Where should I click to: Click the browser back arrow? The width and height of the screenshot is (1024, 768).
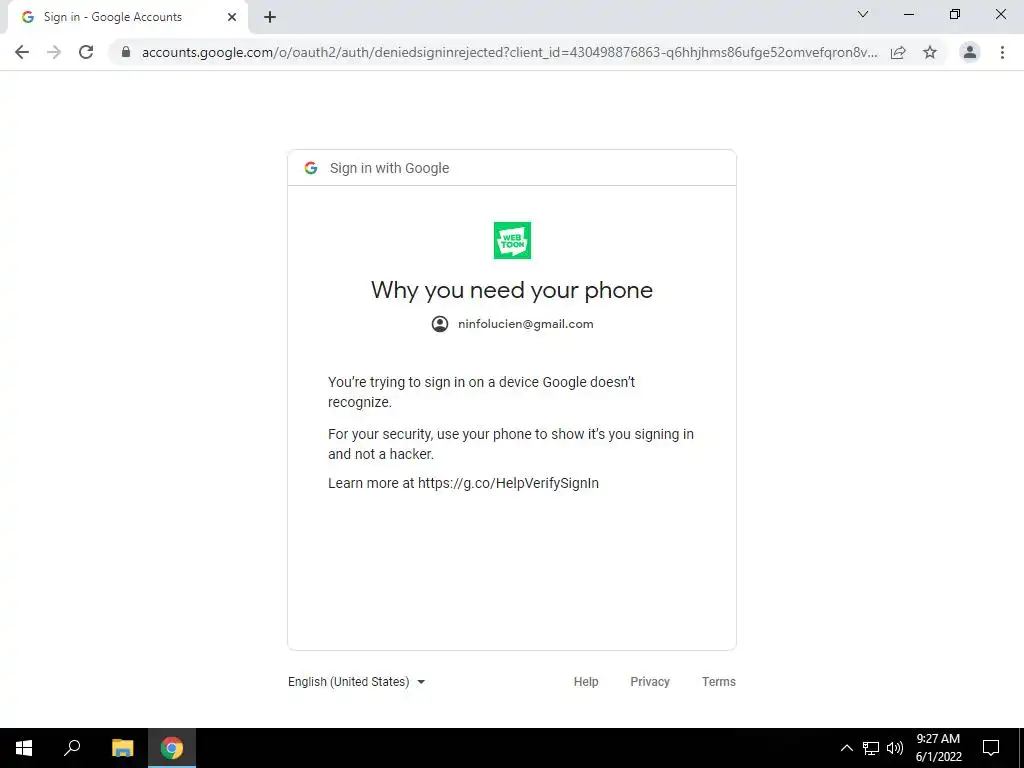coord(22,52)
